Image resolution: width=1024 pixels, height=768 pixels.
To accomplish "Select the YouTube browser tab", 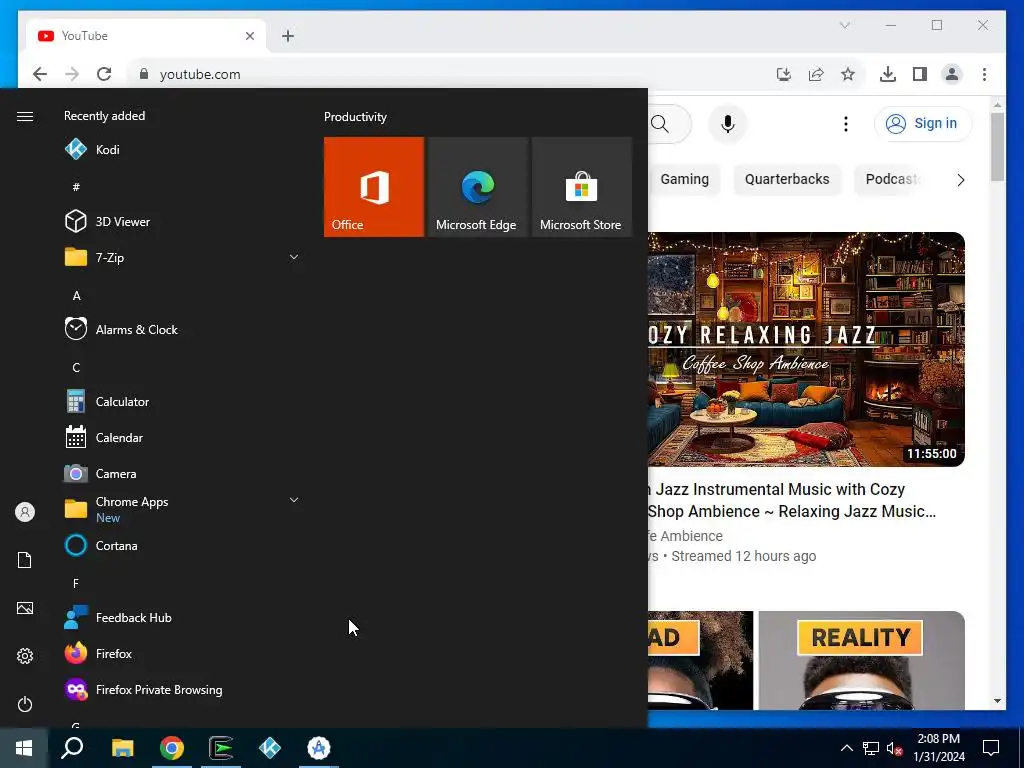I will pos(146,35).
